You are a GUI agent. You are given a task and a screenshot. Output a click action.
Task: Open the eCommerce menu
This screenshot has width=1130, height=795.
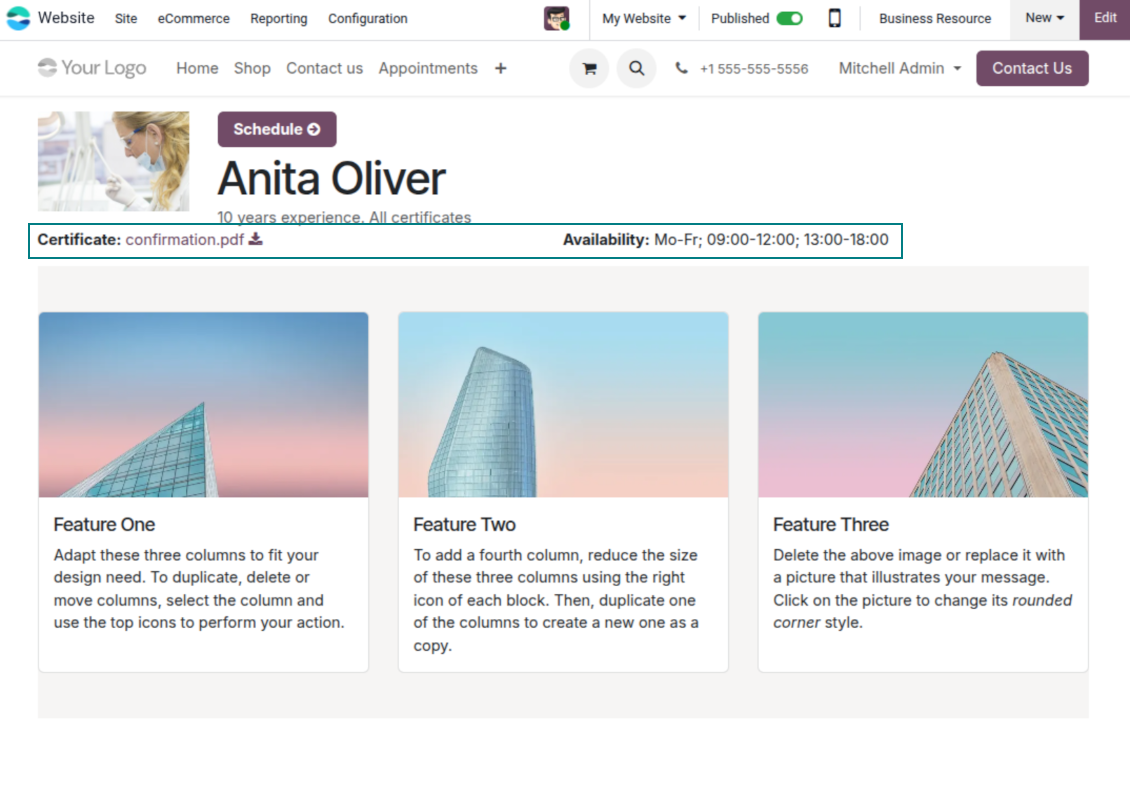click(x=193, y=18)
